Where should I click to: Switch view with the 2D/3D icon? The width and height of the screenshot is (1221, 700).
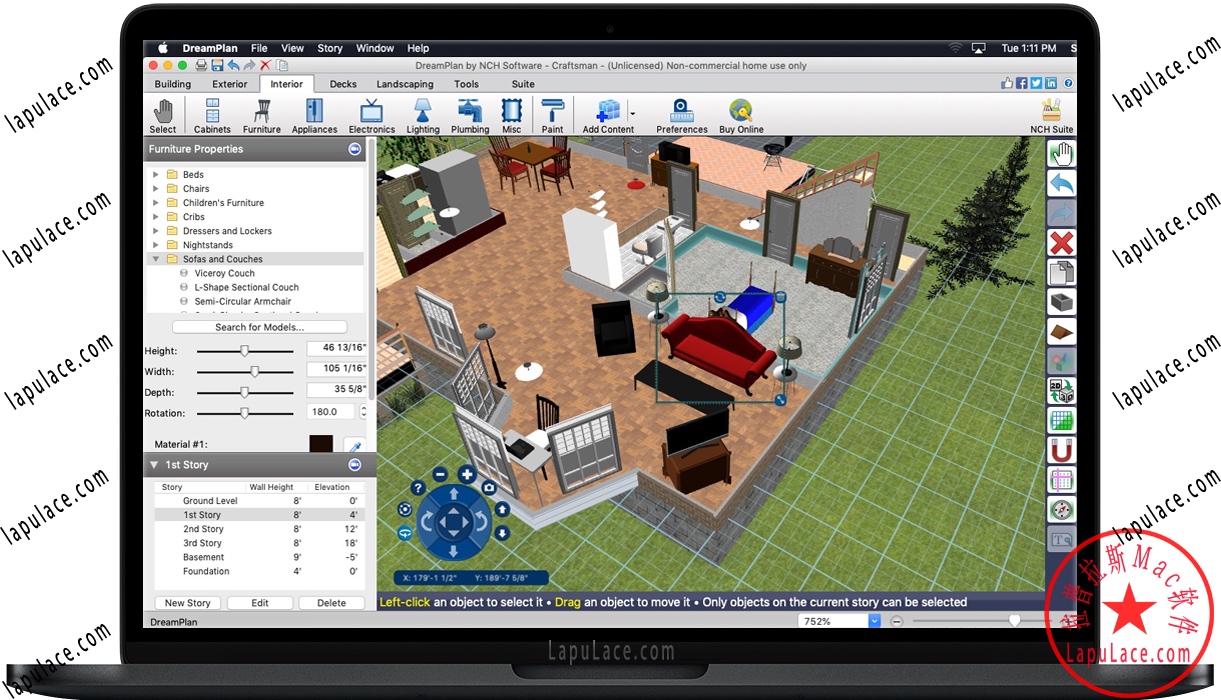1061,391
